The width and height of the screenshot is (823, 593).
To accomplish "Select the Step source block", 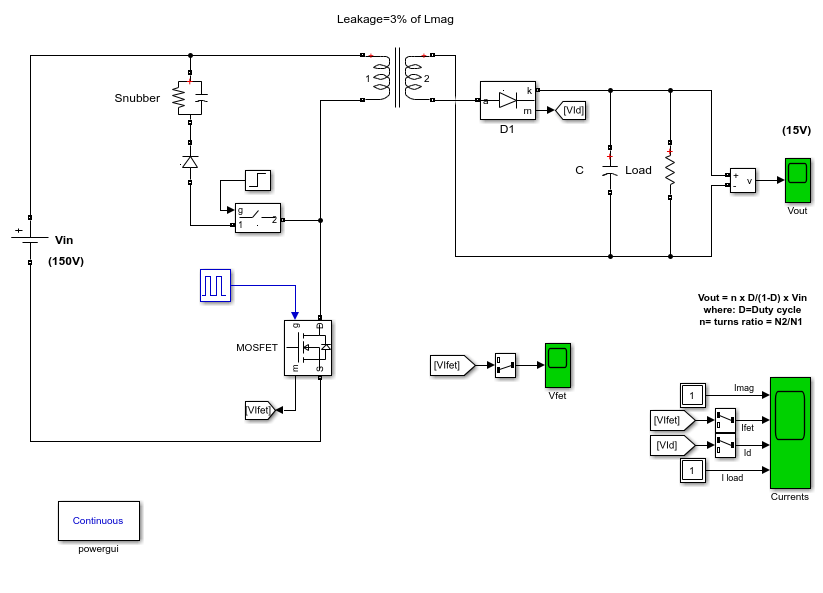I will (x=258, y=181).
